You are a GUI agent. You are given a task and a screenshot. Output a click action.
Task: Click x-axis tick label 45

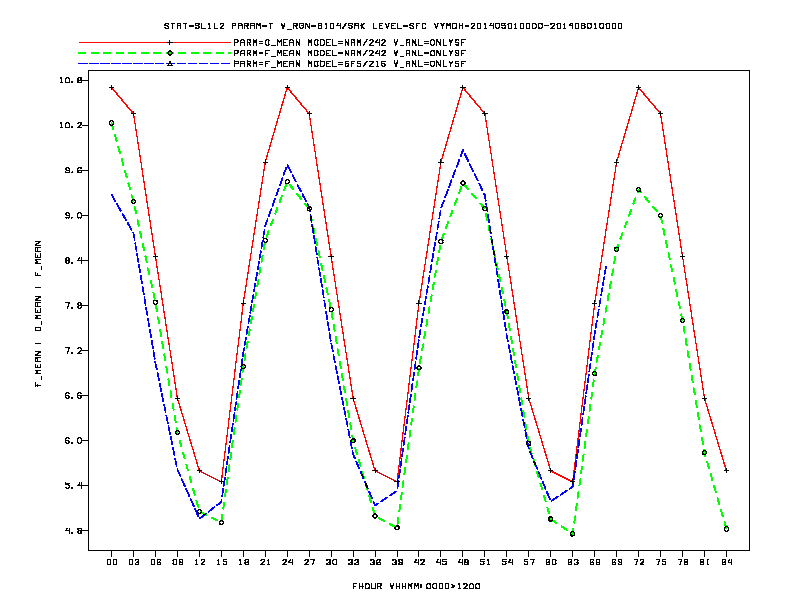[x=441, y=562]
